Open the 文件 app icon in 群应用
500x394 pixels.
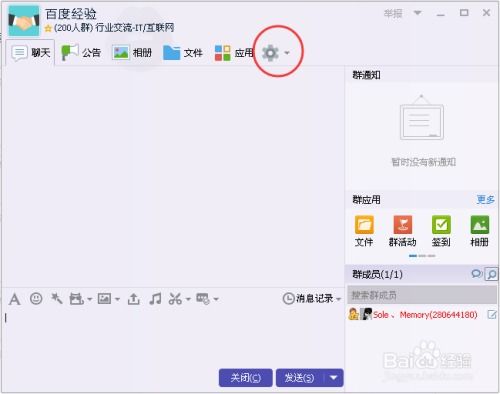pos(364,231)
